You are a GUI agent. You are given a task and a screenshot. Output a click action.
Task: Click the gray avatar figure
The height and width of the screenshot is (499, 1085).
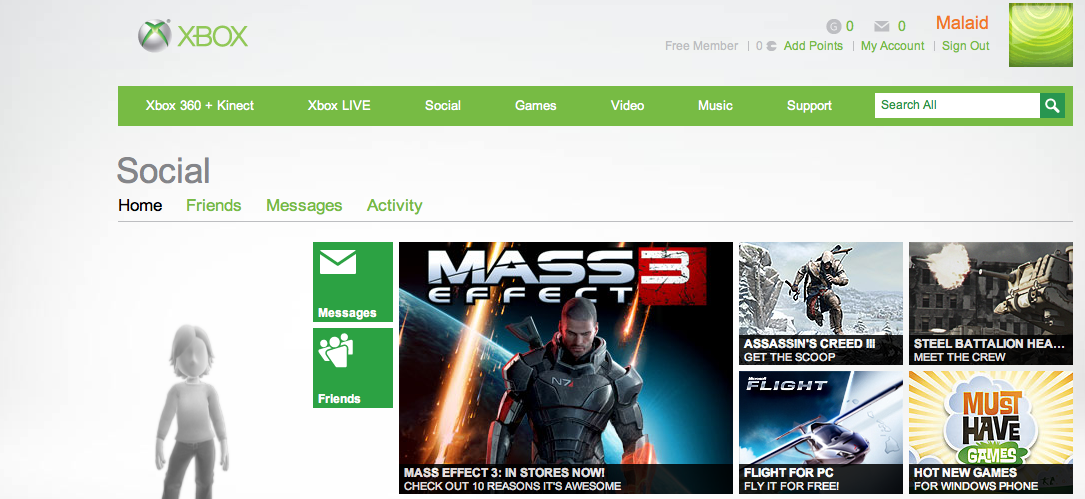coord(192,412)
